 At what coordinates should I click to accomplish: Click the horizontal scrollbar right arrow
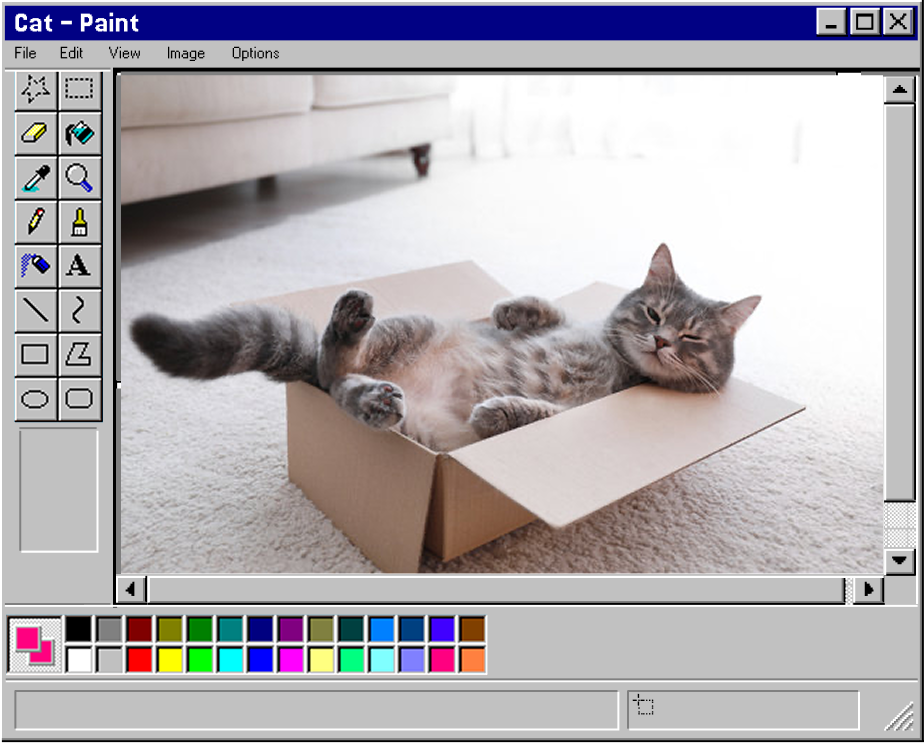(x=868, y=589)
